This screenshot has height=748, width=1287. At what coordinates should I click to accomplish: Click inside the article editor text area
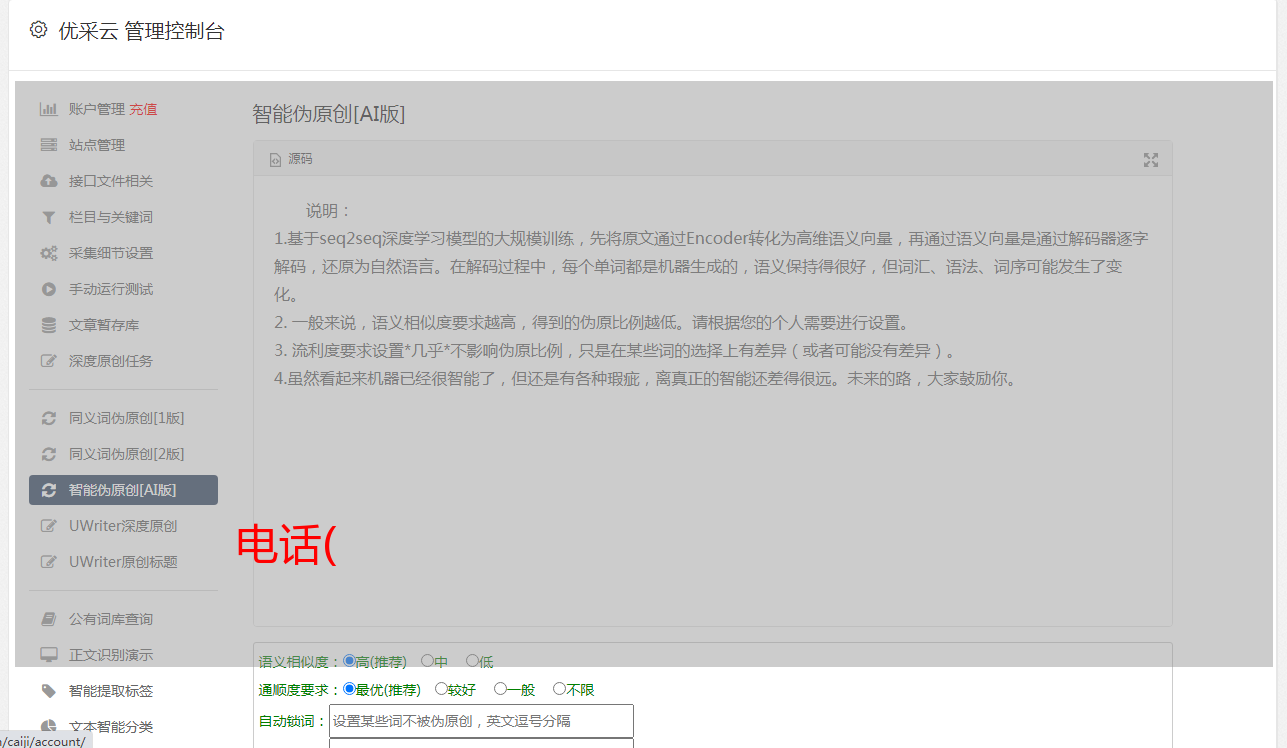tap(712, 400)
